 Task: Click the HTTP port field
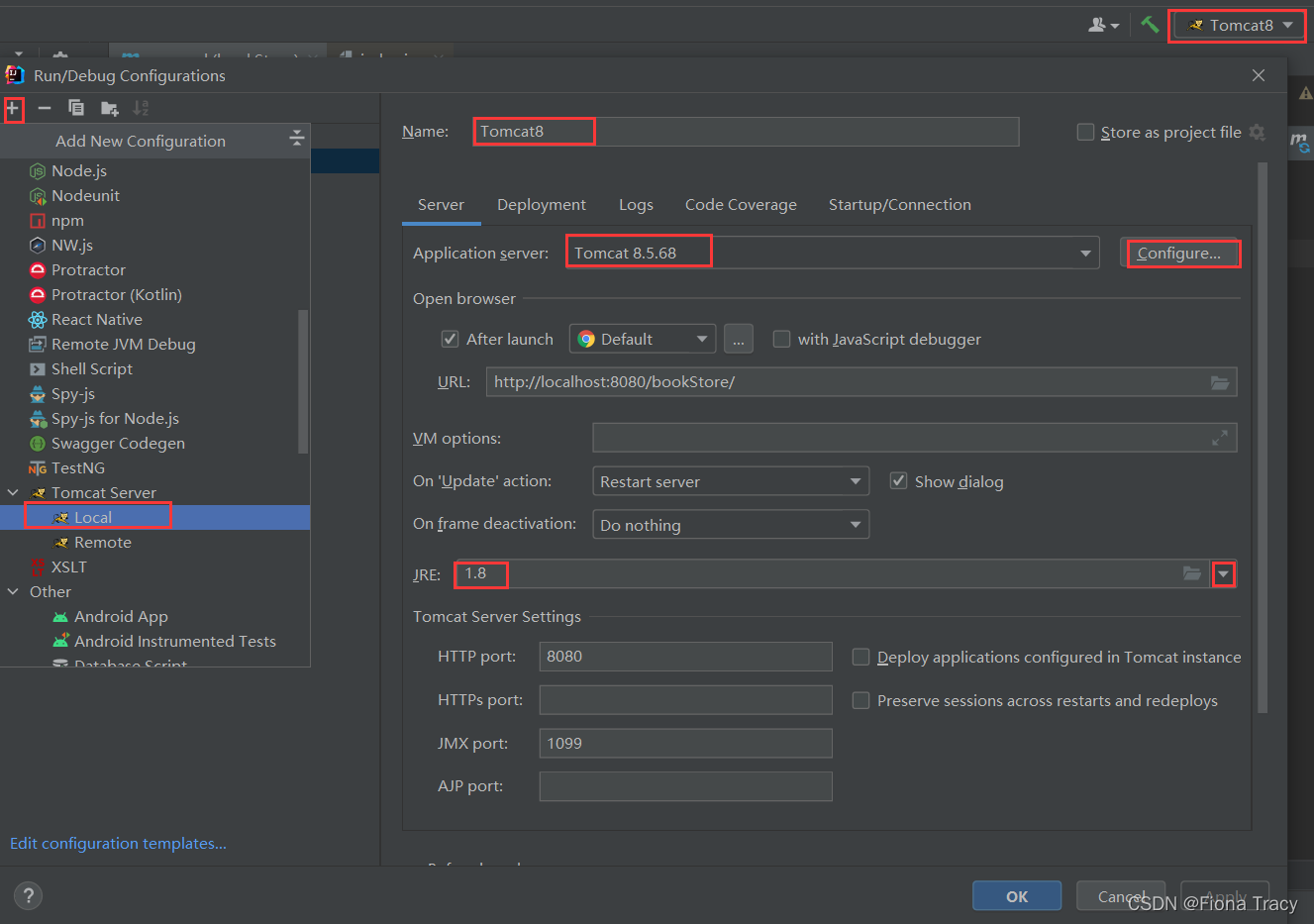coord(685,657)
